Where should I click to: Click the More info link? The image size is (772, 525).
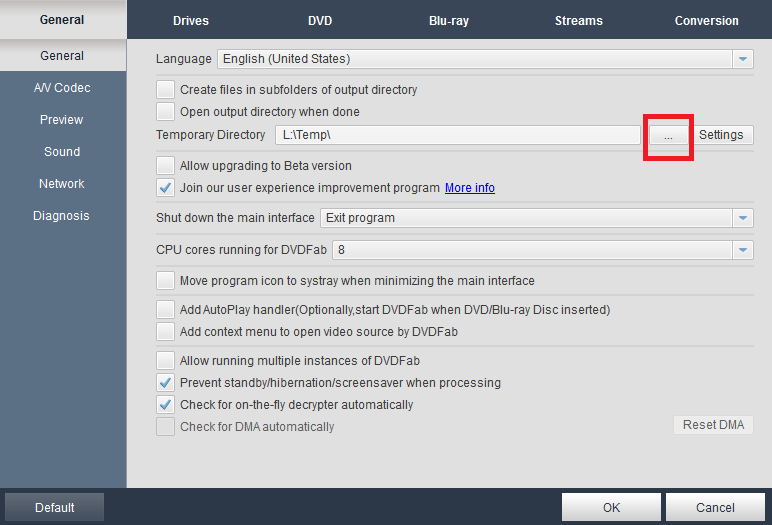point(469,188)
